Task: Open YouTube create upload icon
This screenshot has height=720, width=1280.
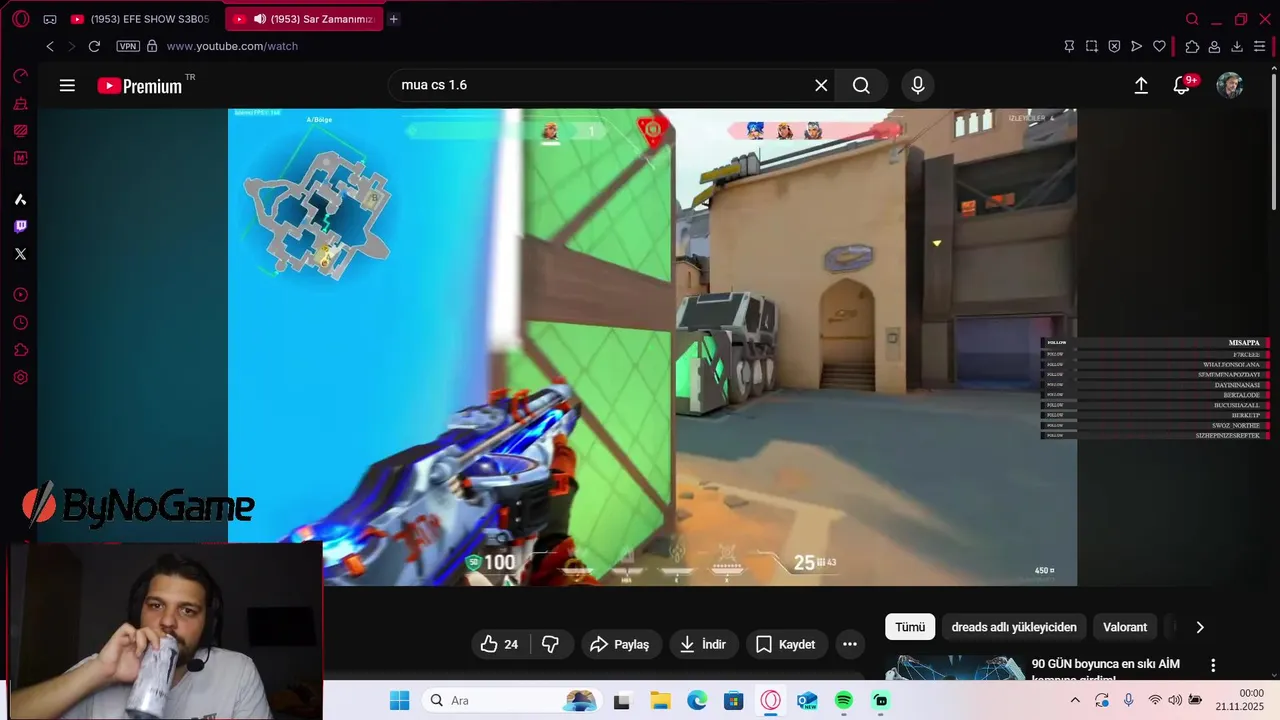Action: pyautogui.click(x=1141, y=86)
